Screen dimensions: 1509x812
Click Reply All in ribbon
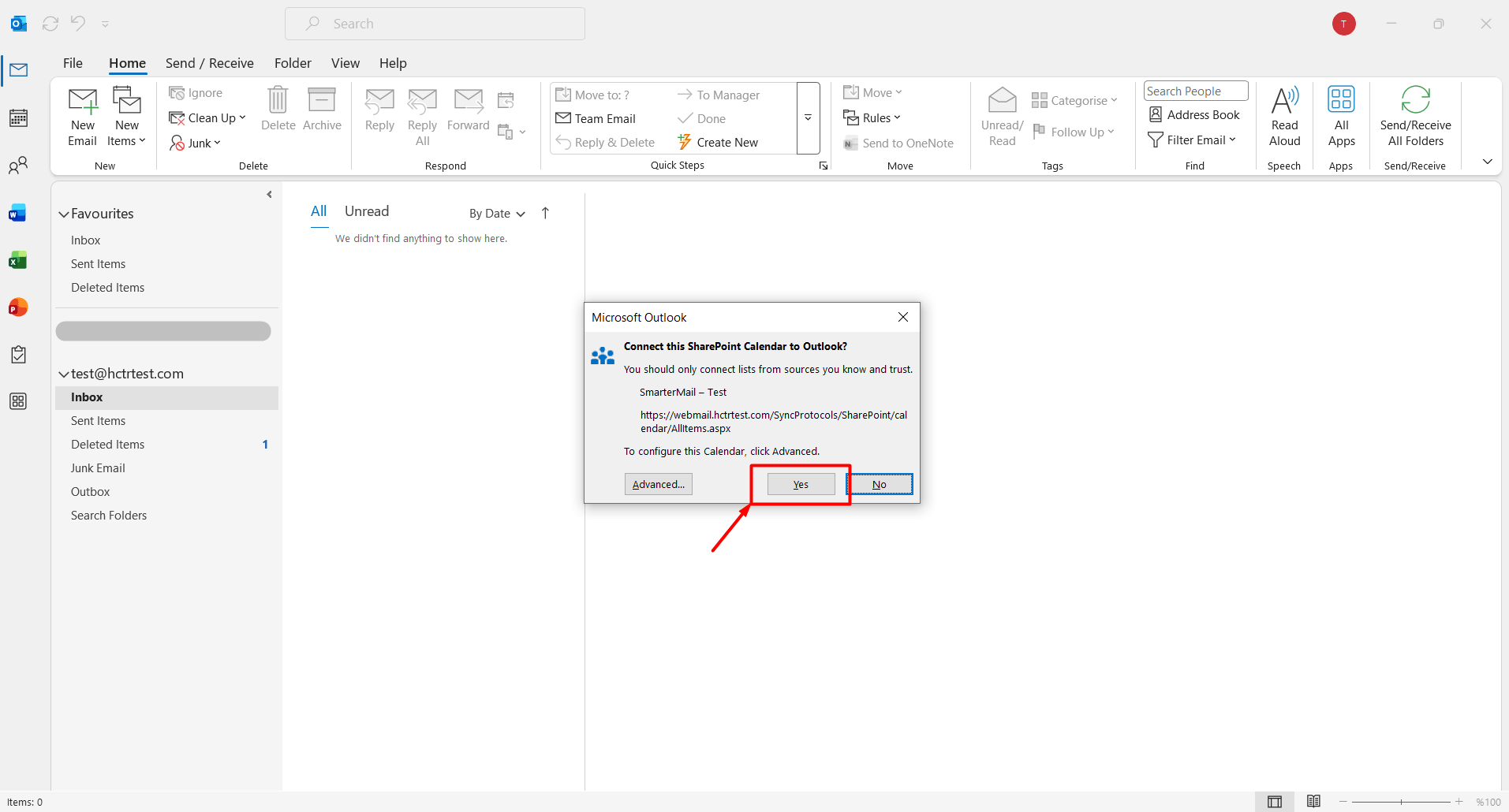[x=423, y=117]
